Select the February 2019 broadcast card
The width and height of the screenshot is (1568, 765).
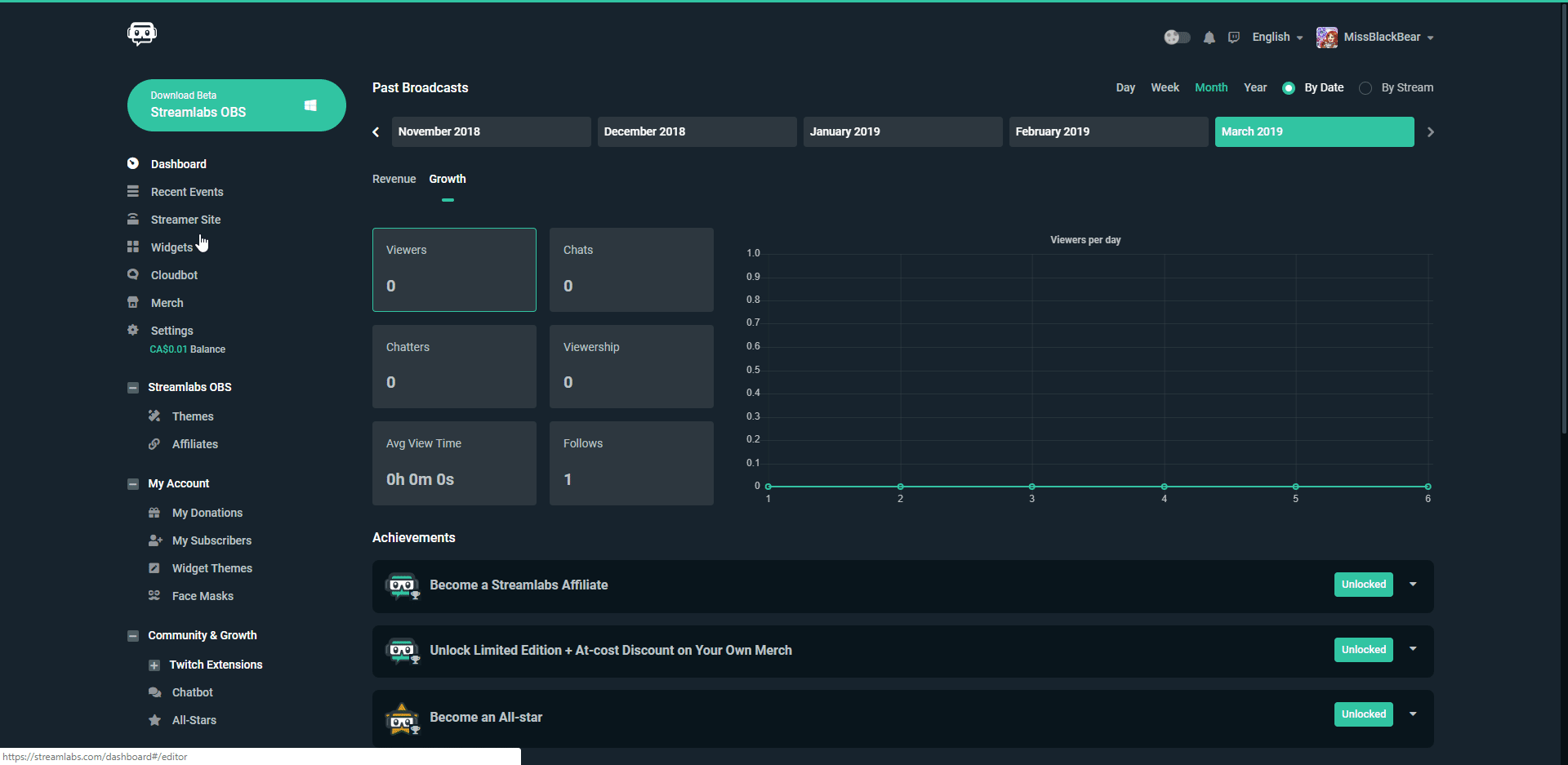(1108, 131)
